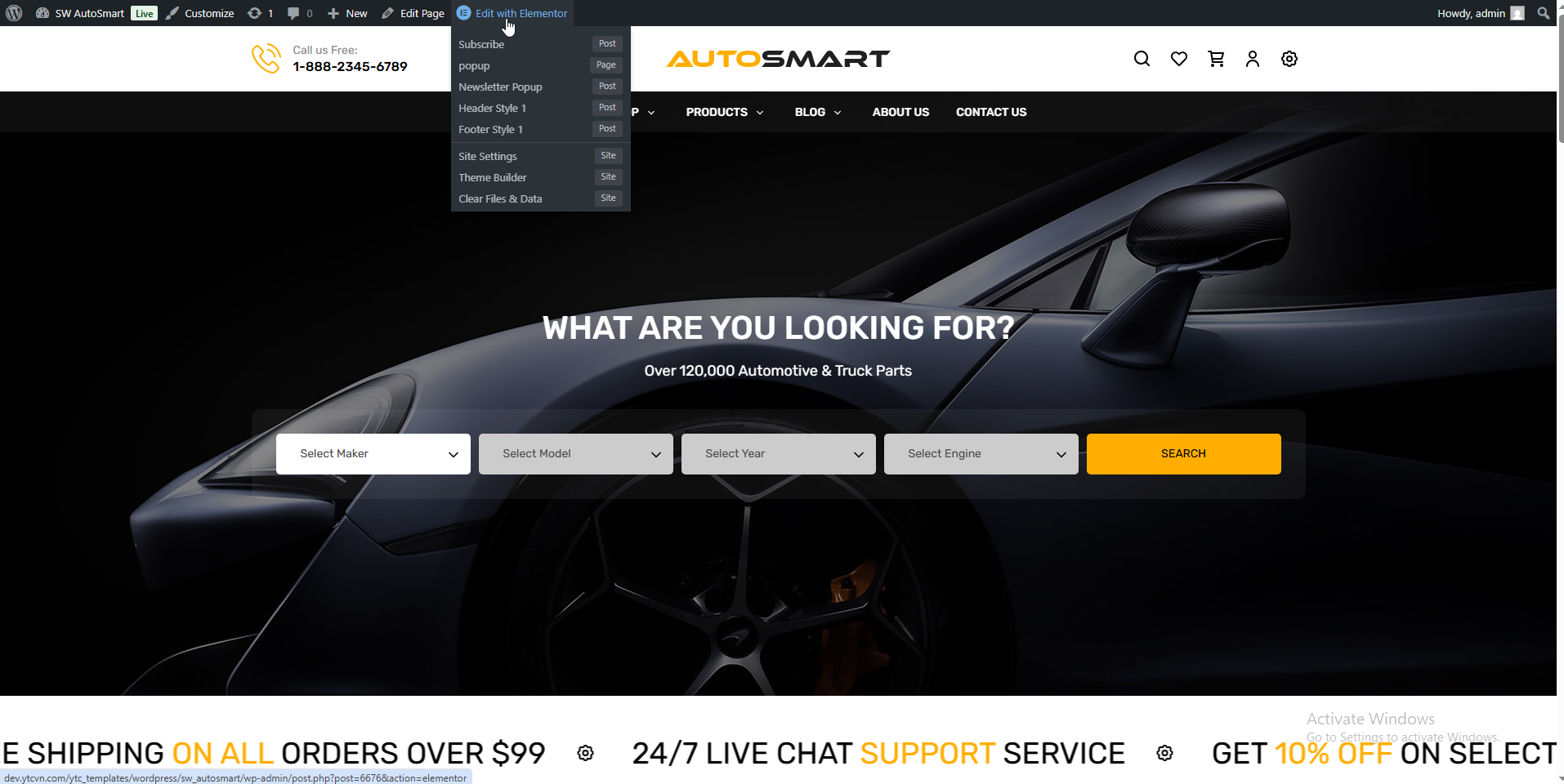Screen dimensions: 1564x784
Task: Expand the Select Year dropdown
Action: point(779,454)
